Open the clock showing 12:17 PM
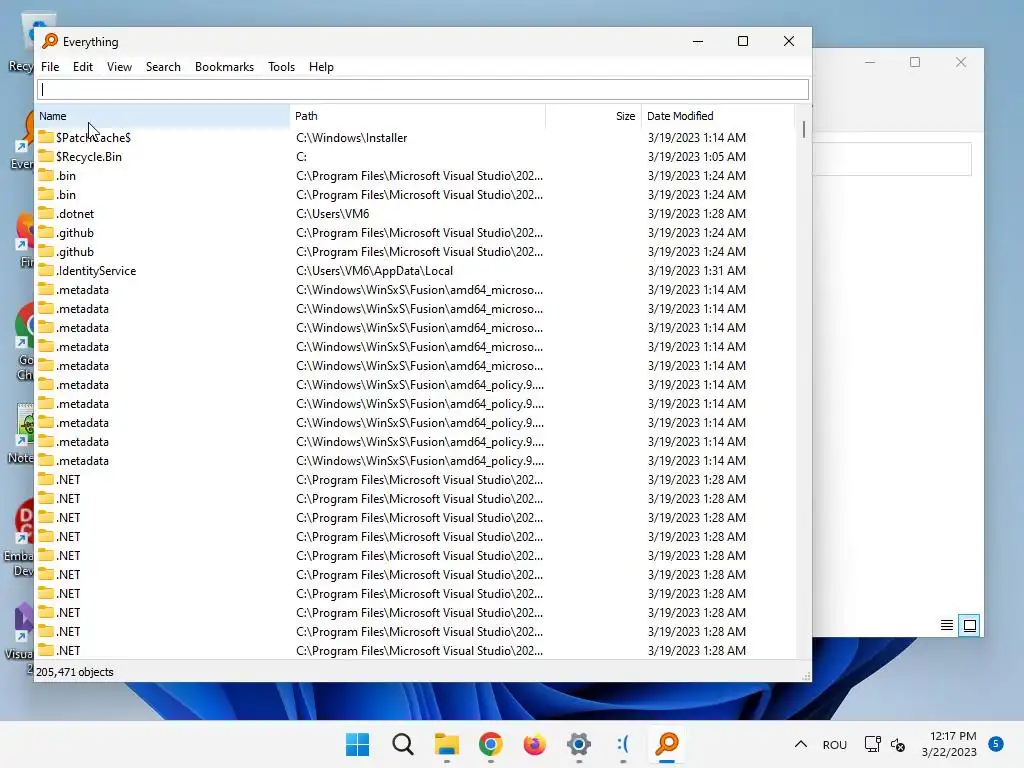The width and height of the screenshot is (1024, 768). point(949,744)
